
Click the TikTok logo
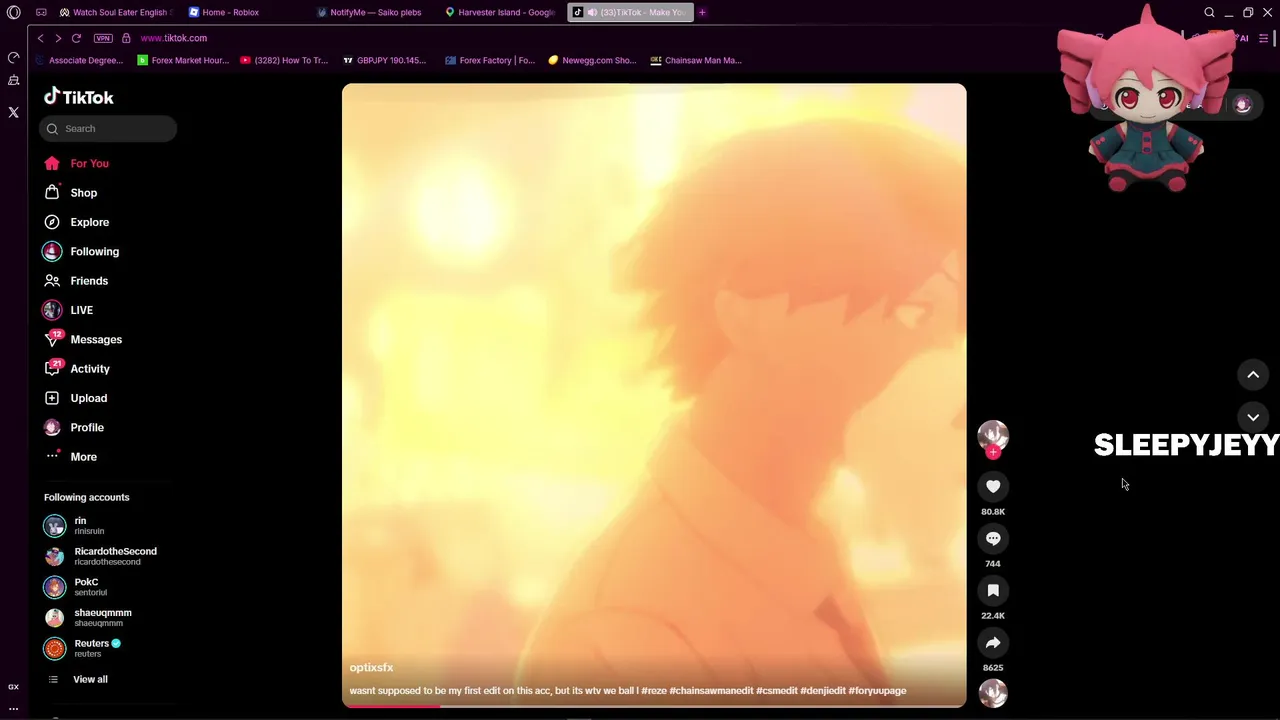click(79, 97)
